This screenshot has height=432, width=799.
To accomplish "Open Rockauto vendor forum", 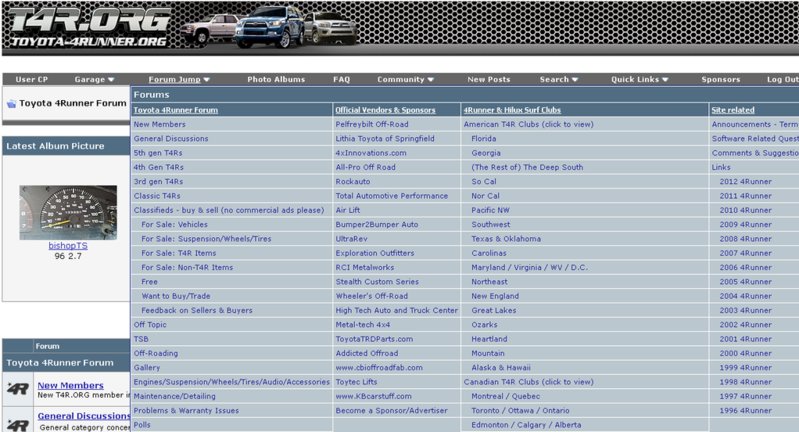I will pos(353,181).
